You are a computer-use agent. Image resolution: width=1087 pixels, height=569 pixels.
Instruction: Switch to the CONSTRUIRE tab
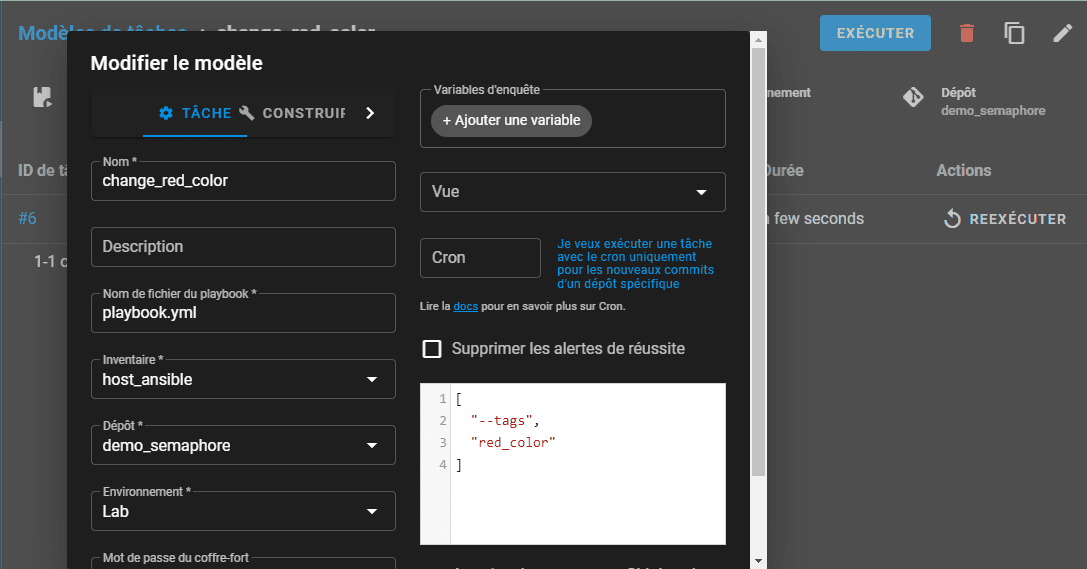point(296,113)
